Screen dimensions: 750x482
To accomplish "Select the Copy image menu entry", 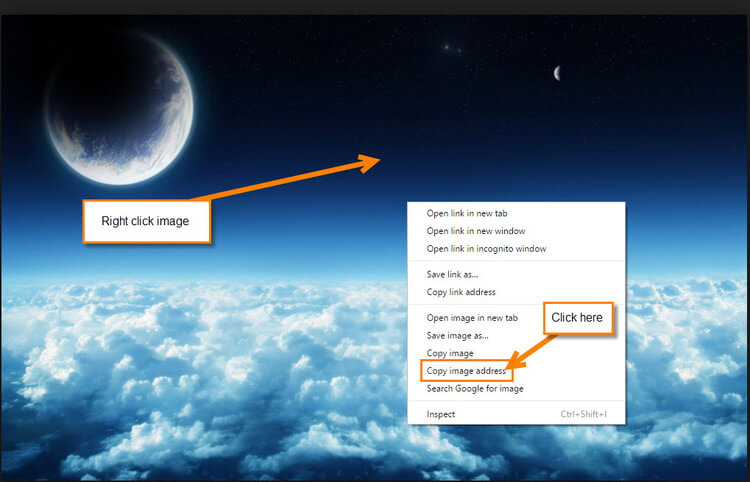I will tap(516, 353).
